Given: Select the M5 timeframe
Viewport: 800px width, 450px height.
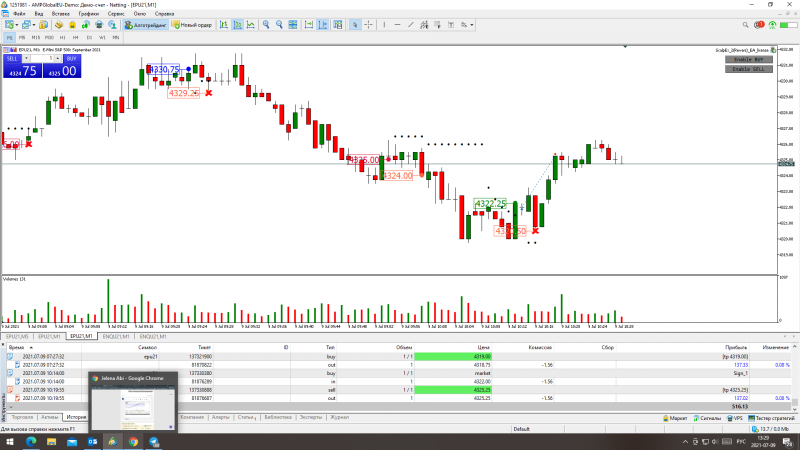Looking at the screenshot, I should (x=22, y=37).
